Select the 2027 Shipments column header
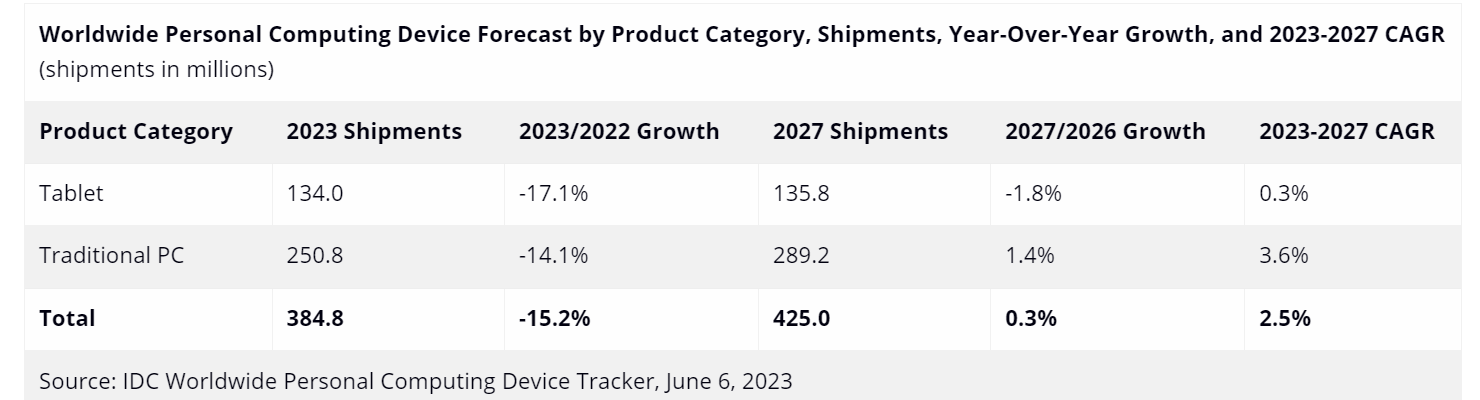1480x400 pixels. 860,131
